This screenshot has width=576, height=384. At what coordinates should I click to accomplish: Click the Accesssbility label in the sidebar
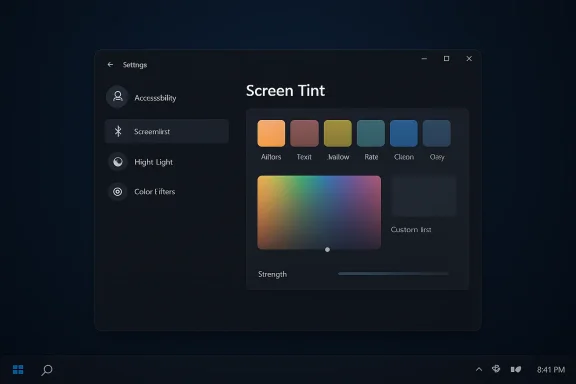tap(155, 98)
